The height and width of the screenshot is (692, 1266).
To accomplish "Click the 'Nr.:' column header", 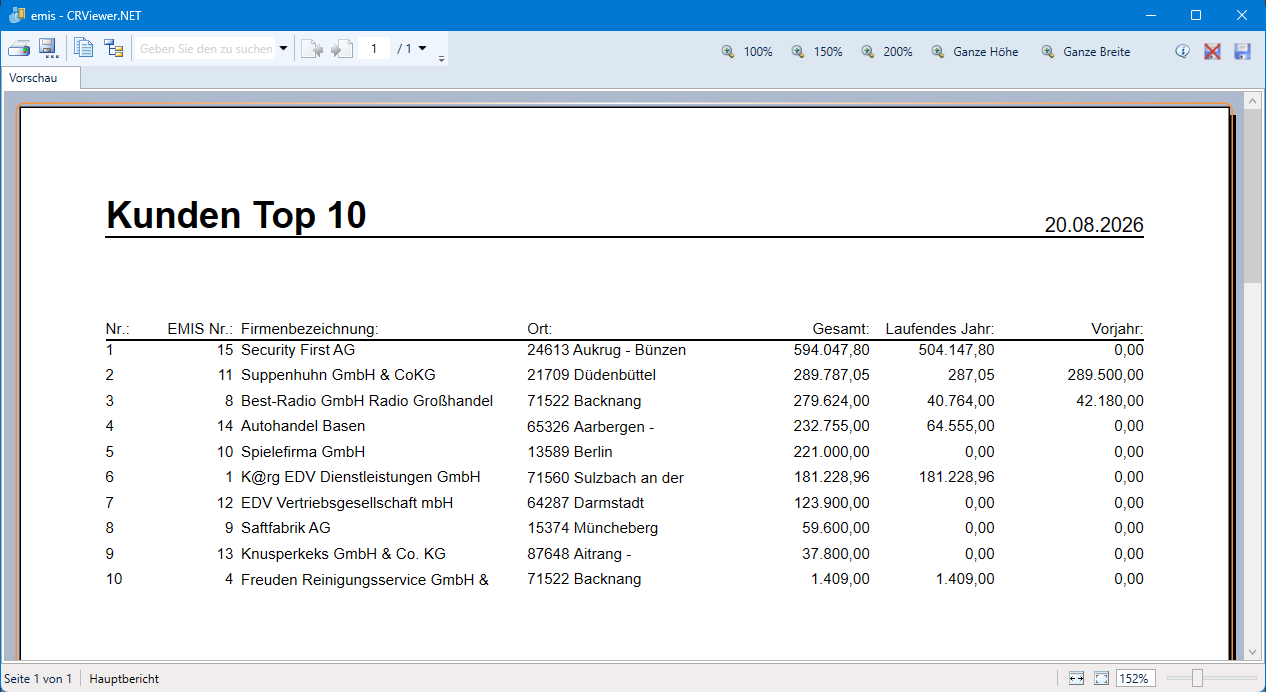I will pyautogui.click(x=117, y=329).
